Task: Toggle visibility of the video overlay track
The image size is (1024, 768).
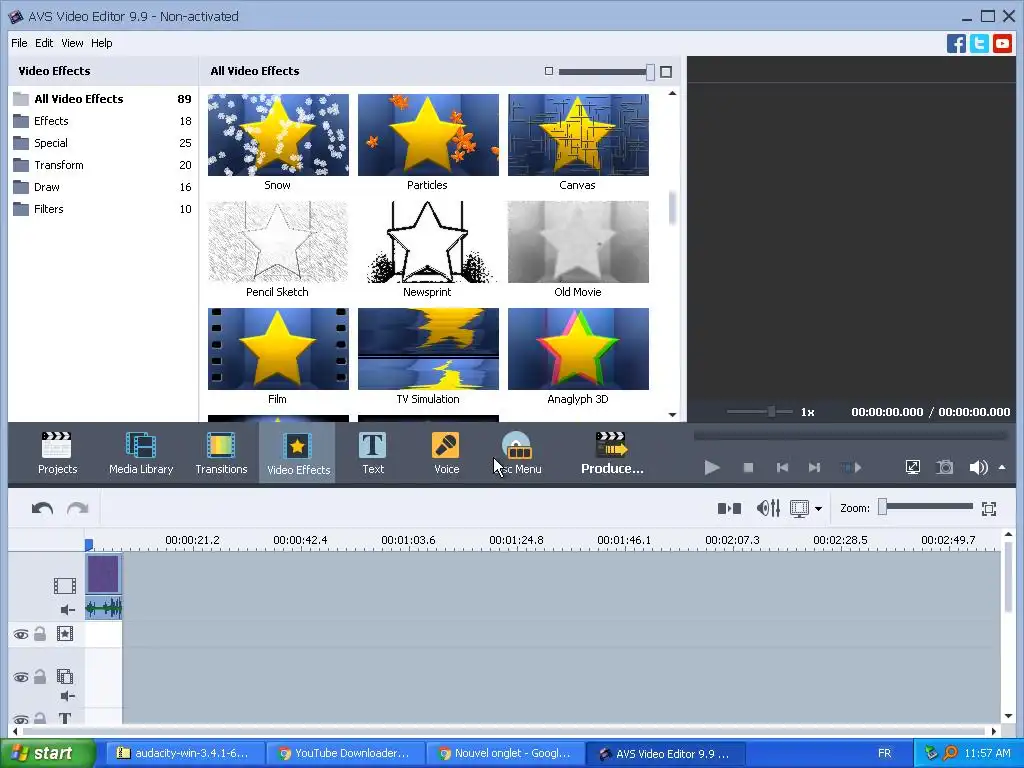Action: click(x=21, y=677)
